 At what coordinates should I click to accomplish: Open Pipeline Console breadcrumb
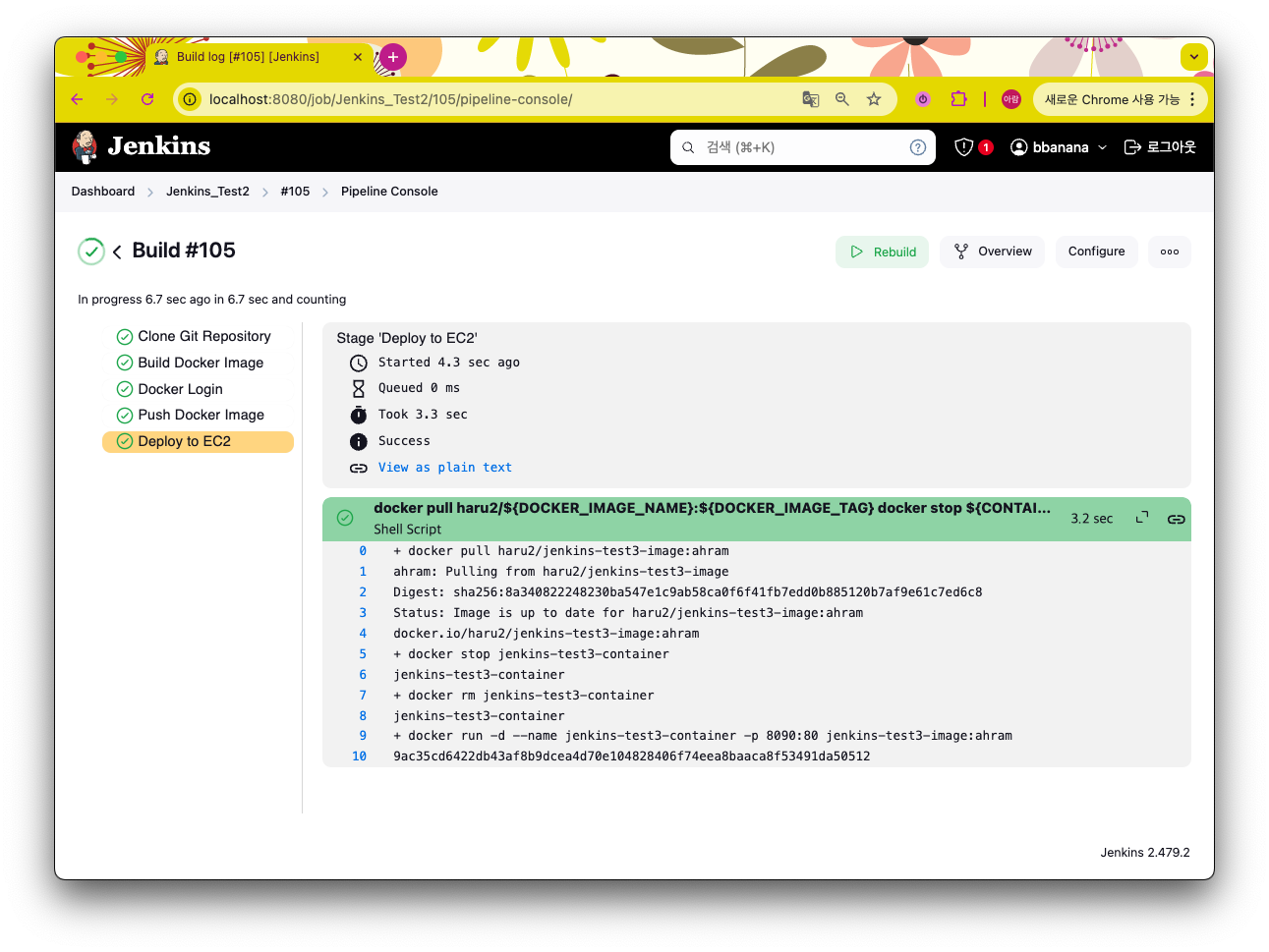pos(389,192)
